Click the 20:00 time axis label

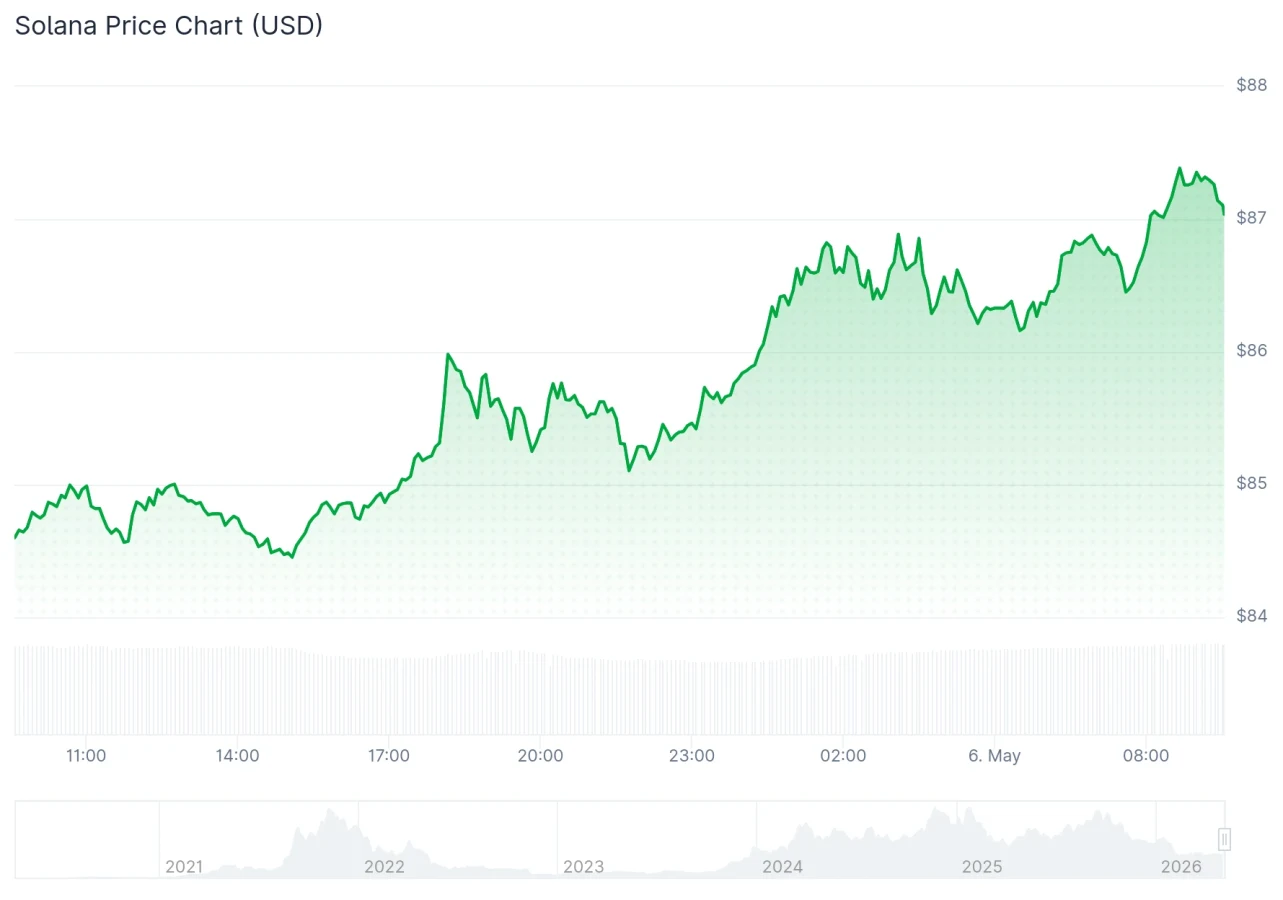pyautogui.click(x=540, y=756)
